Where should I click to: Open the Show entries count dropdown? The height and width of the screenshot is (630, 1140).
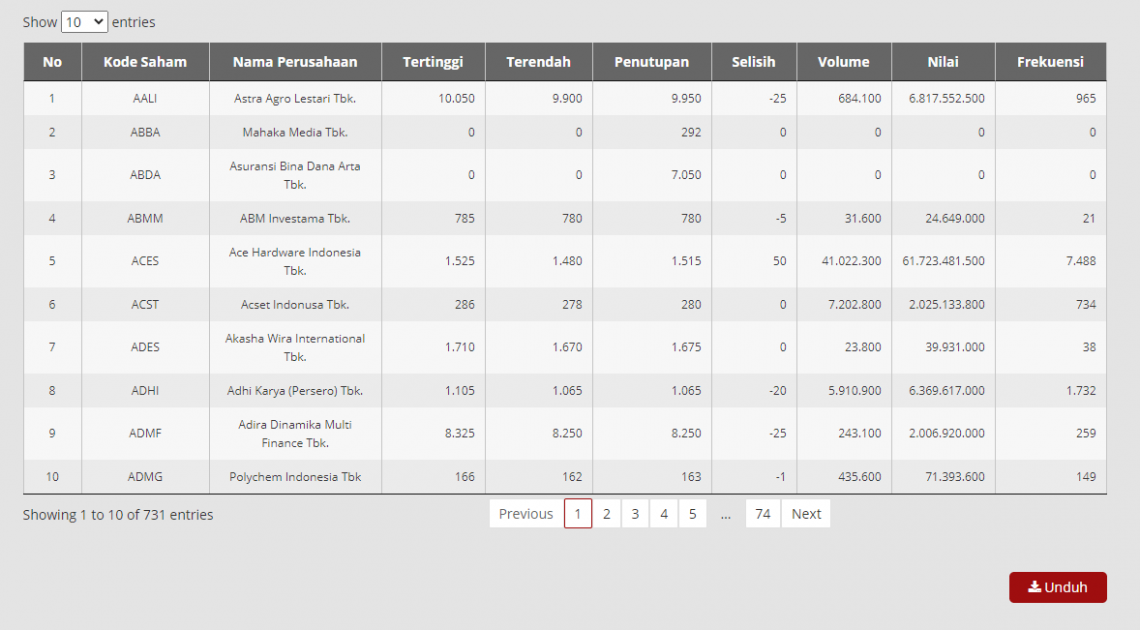(x=84, y=22)
